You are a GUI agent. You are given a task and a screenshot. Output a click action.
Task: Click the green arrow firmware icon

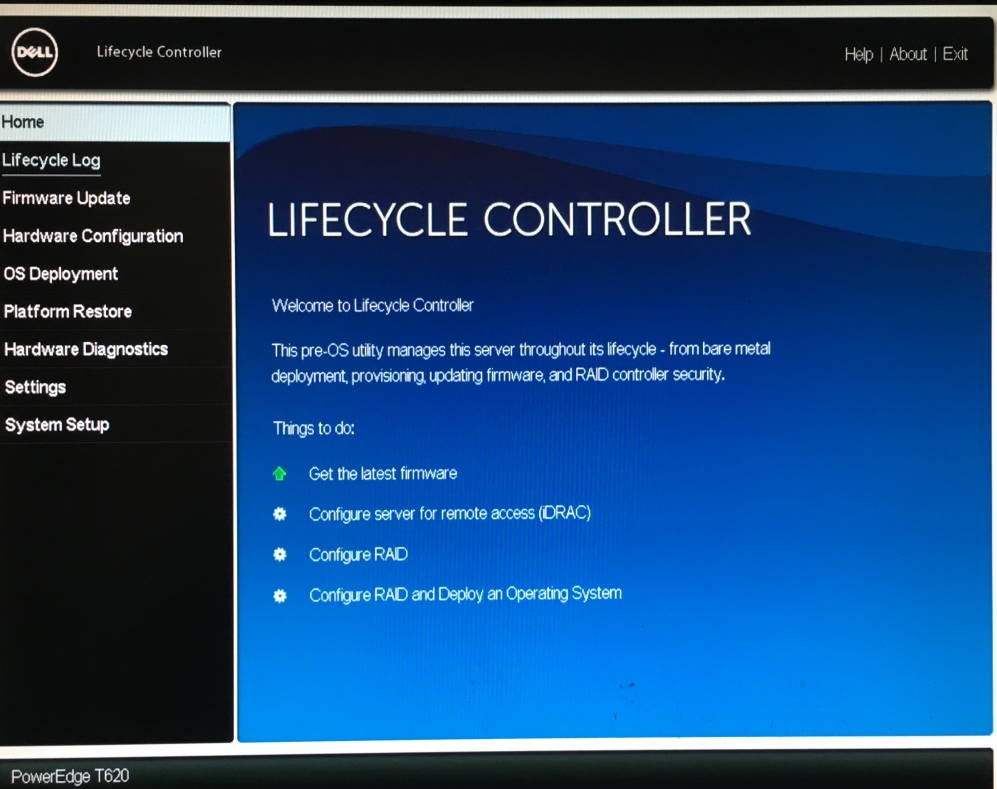coord(280,474)
